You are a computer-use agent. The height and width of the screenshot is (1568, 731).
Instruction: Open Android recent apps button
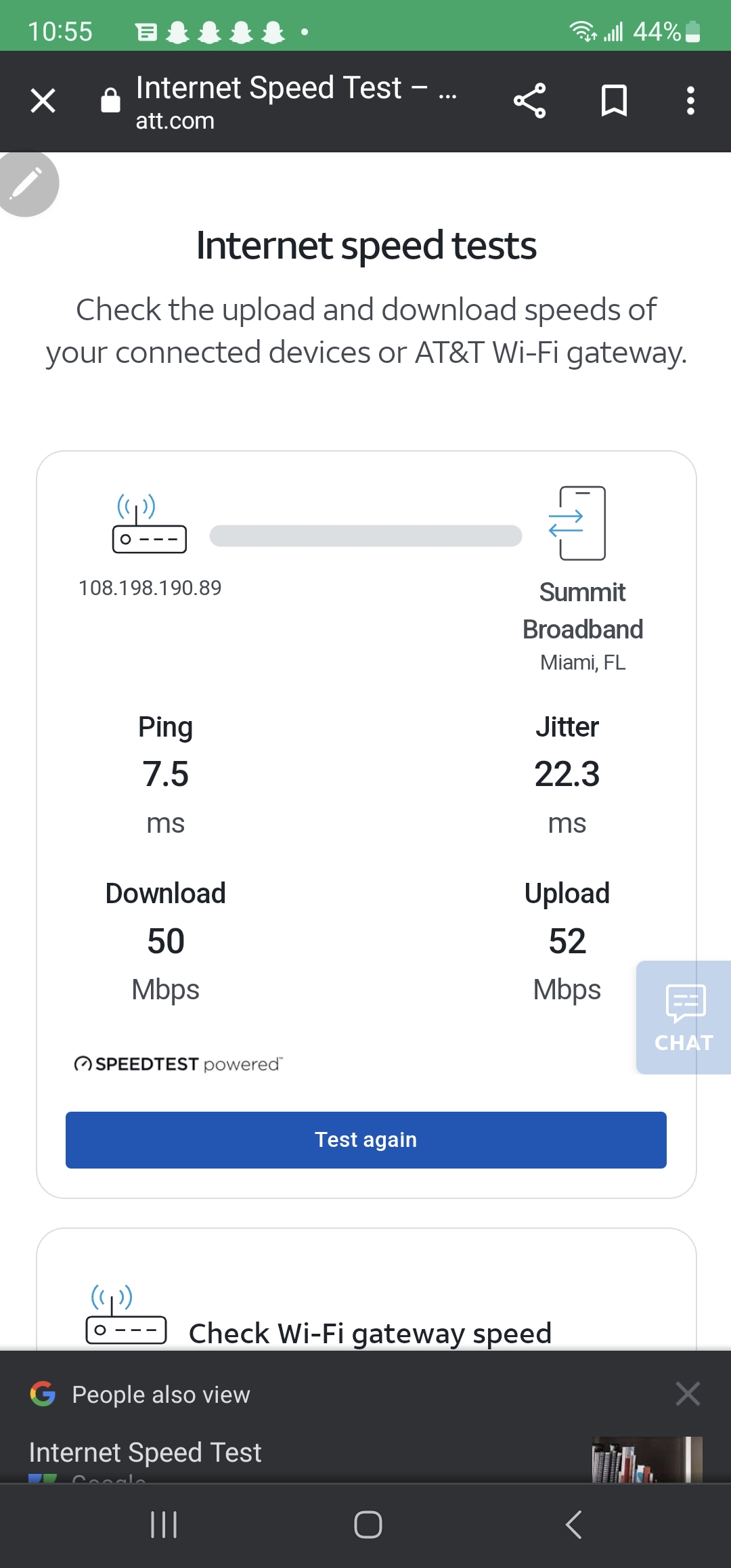(164, 1525)
